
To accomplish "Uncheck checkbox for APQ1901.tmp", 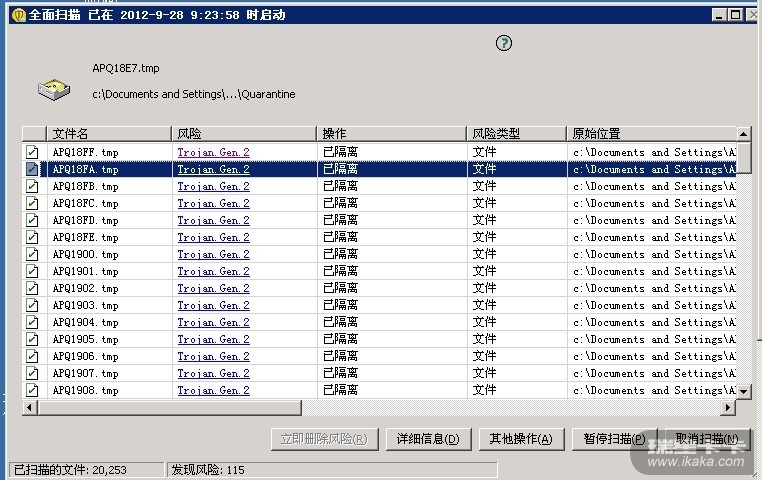I will click(x=32, y=272).
